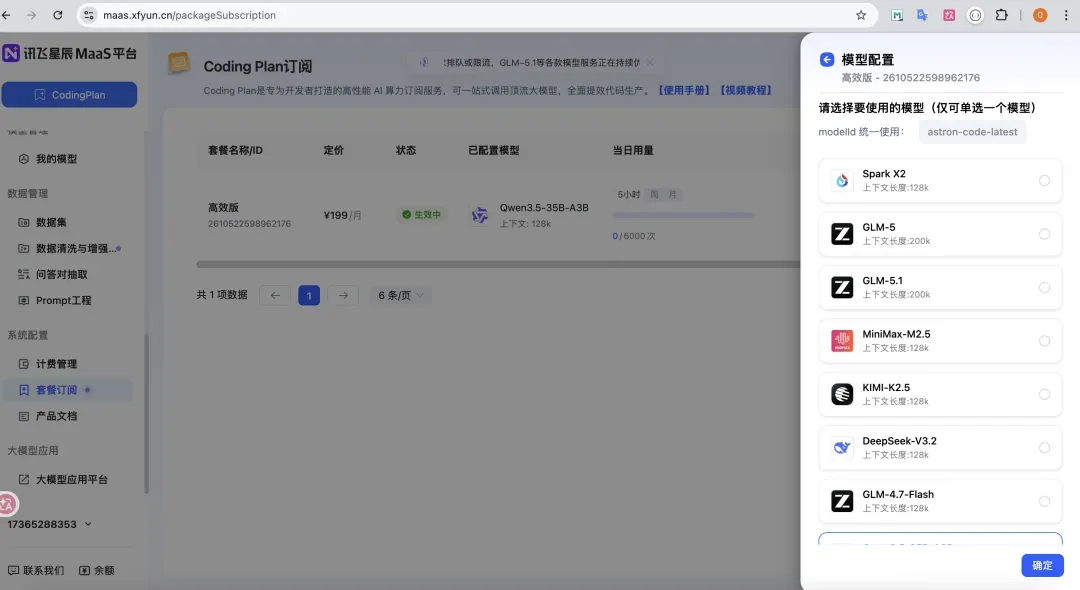The height and width of the screenshot is (590, 1080).
Task: Select the GLM-5 radio button
Action: pyautogui.click(x=1044, y=234)
